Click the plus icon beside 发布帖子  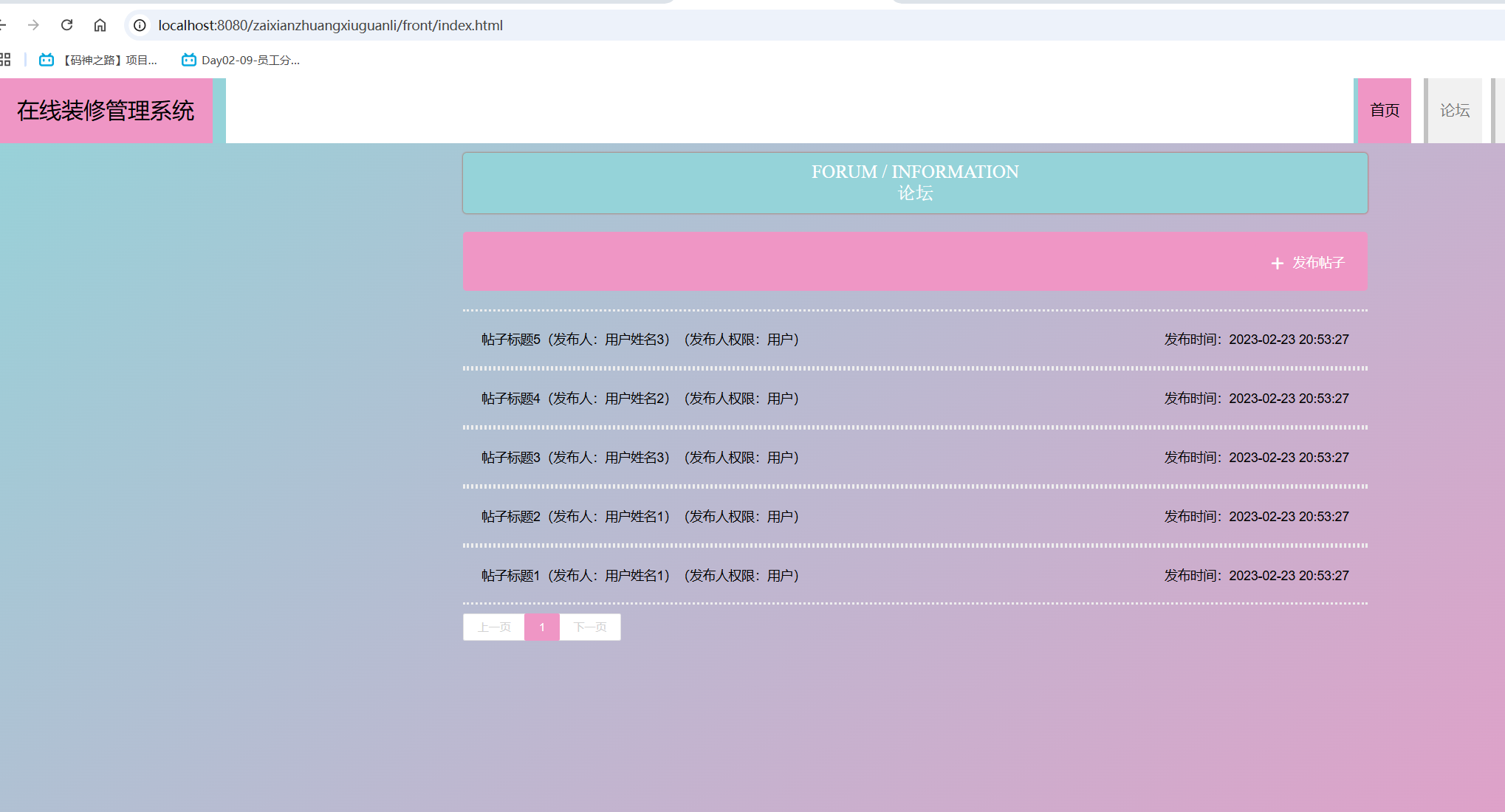click(x=1277, y=263)
